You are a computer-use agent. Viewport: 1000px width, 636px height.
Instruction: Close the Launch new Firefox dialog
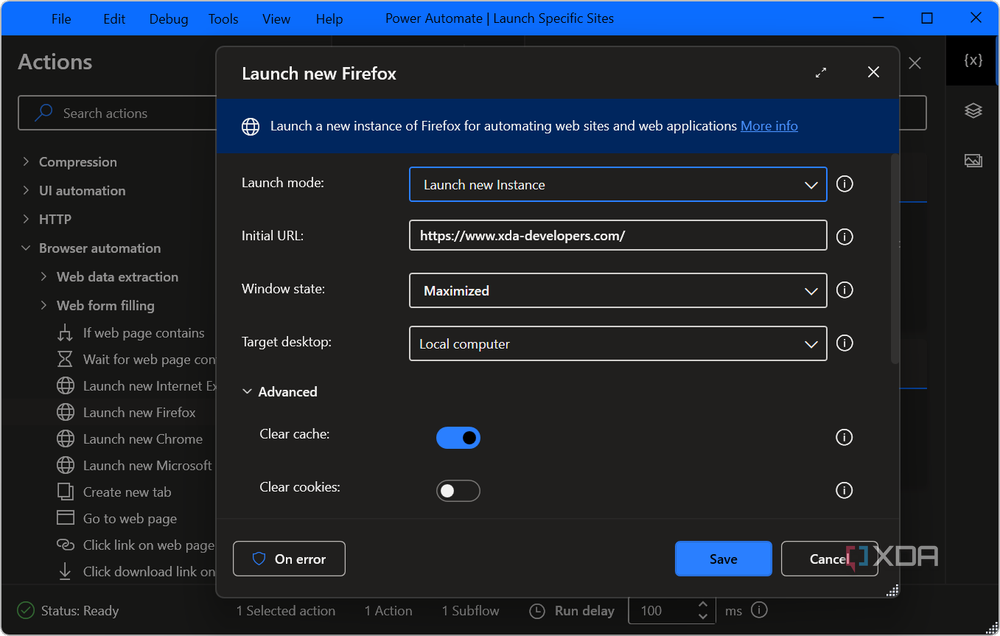[x=873, y=72]
